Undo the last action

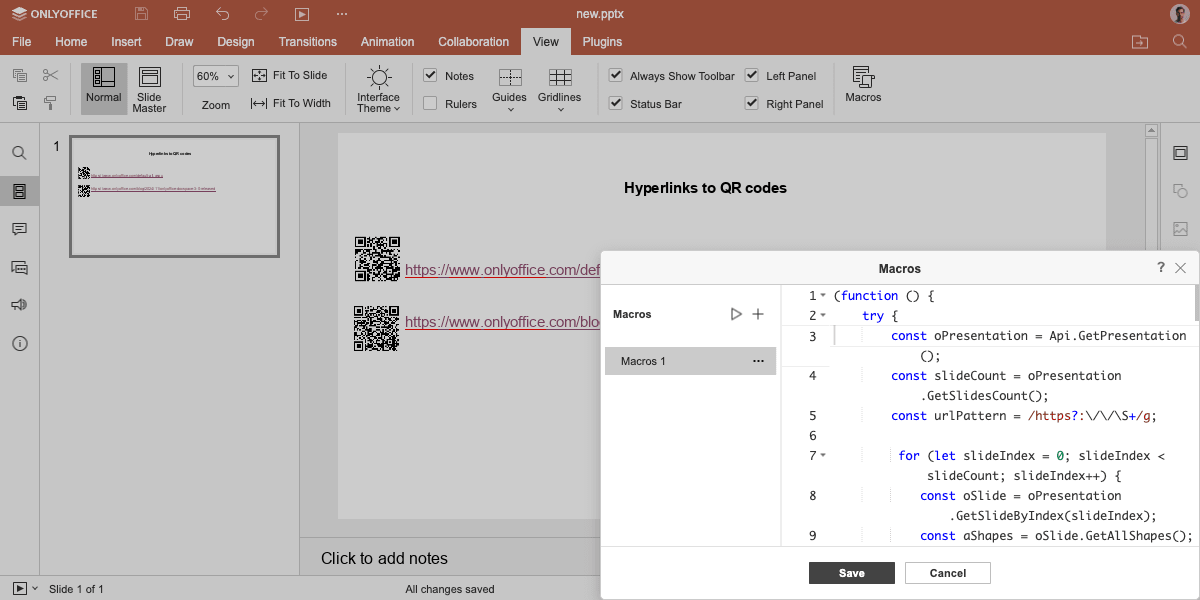click(222, 14)
